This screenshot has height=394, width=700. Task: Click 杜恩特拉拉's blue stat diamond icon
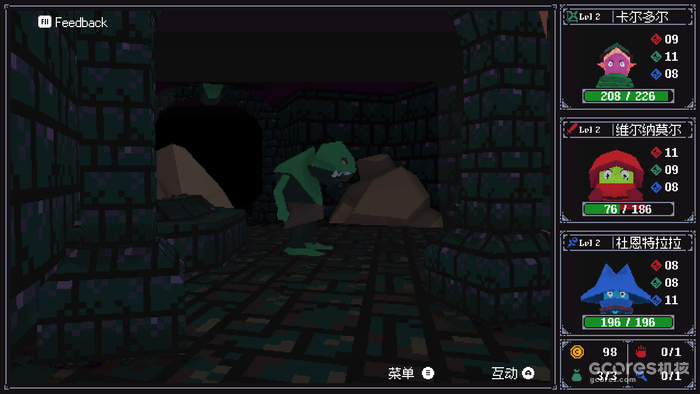[x=656, y=300]
